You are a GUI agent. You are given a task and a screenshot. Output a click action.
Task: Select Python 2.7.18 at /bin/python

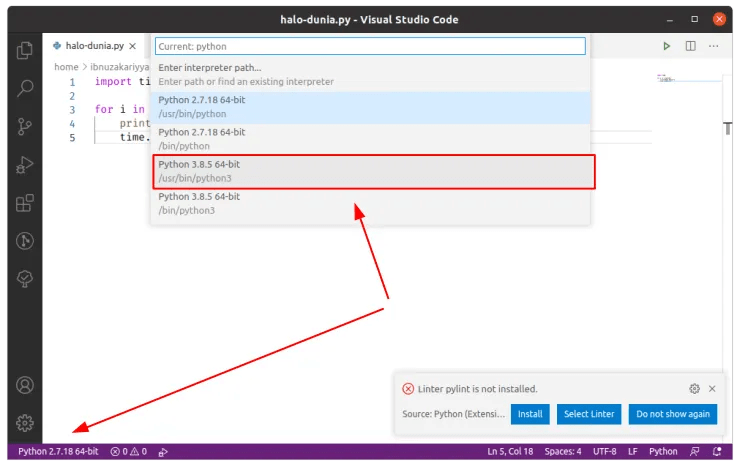click(370, 139)
